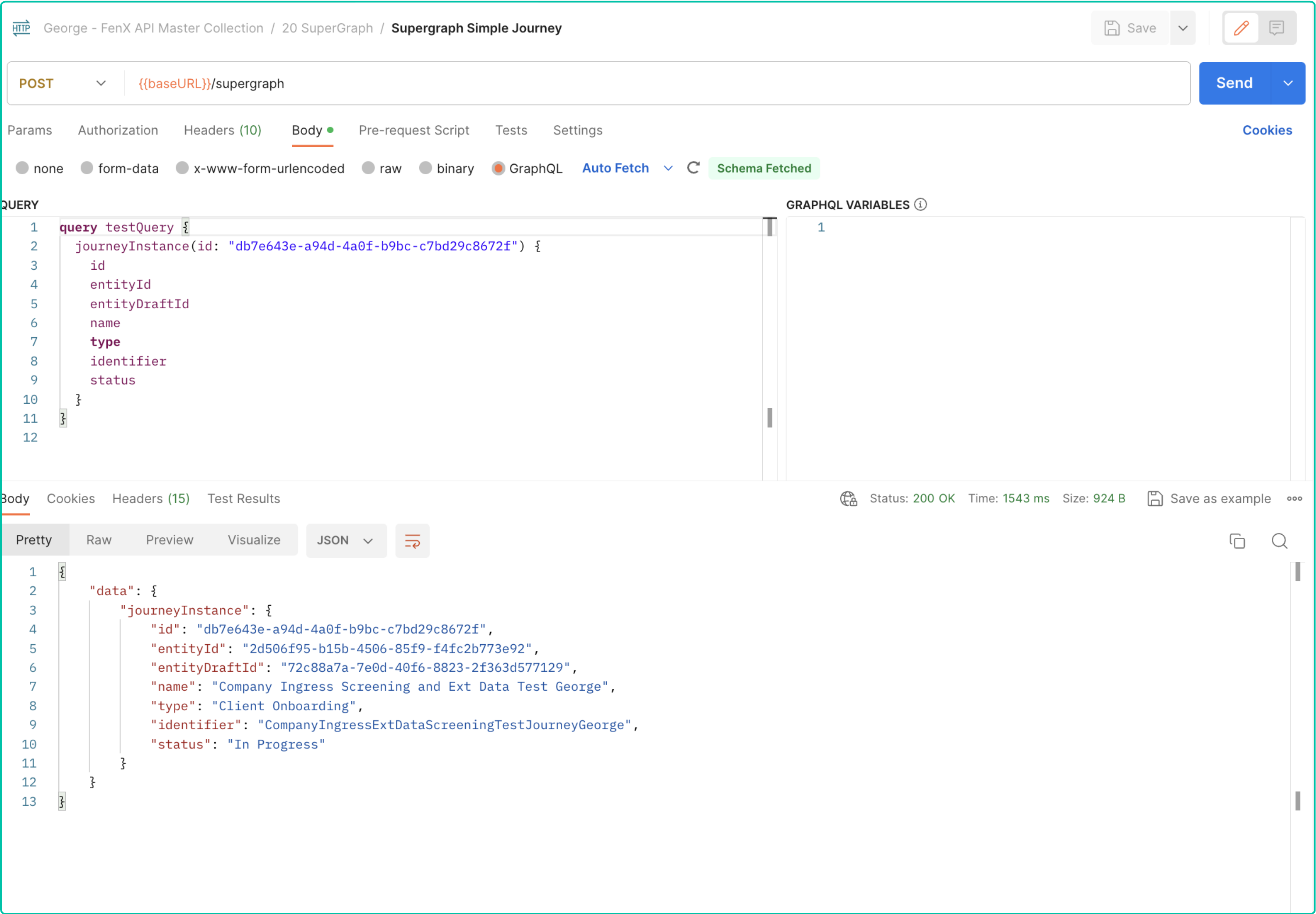Click the pencil edit icon
1316x914 pixels.
tap(1241, 28)
